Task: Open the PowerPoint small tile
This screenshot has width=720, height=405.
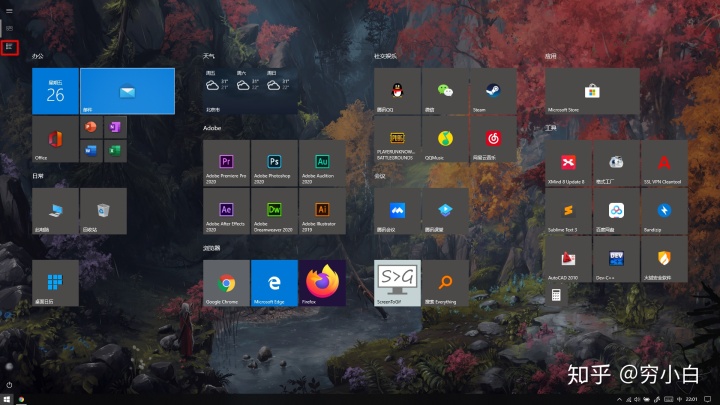Action: click(x=91, y=127)
